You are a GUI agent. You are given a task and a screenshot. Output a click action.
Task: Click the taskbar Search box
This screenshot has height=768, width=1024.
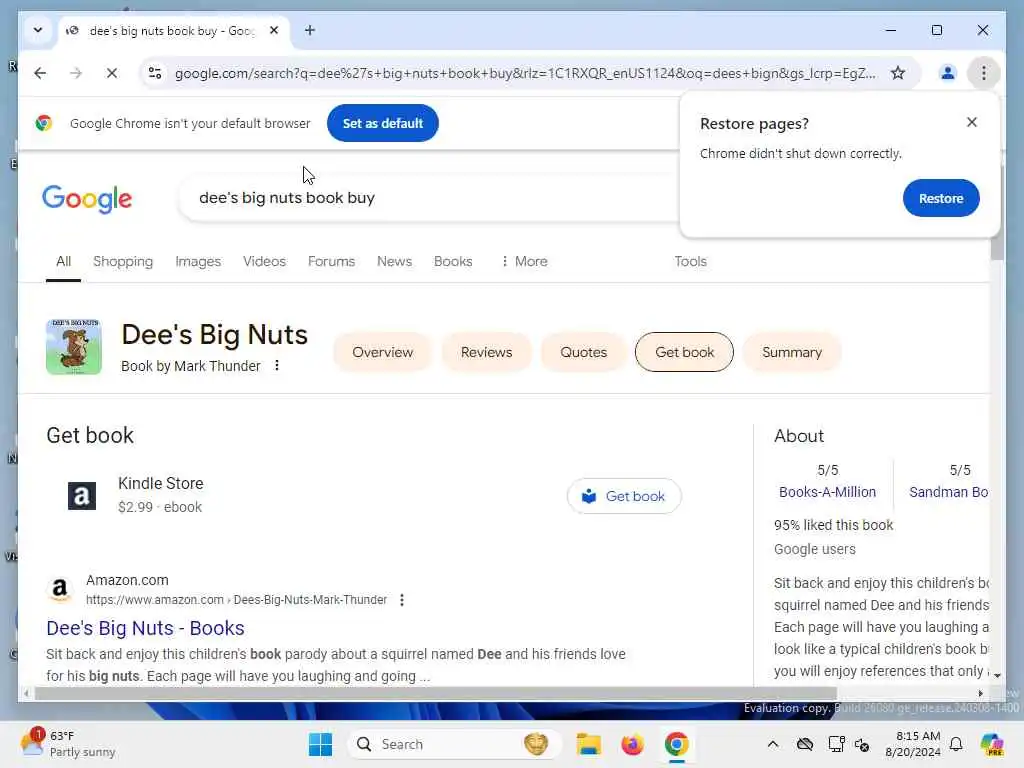pos(455,744)
